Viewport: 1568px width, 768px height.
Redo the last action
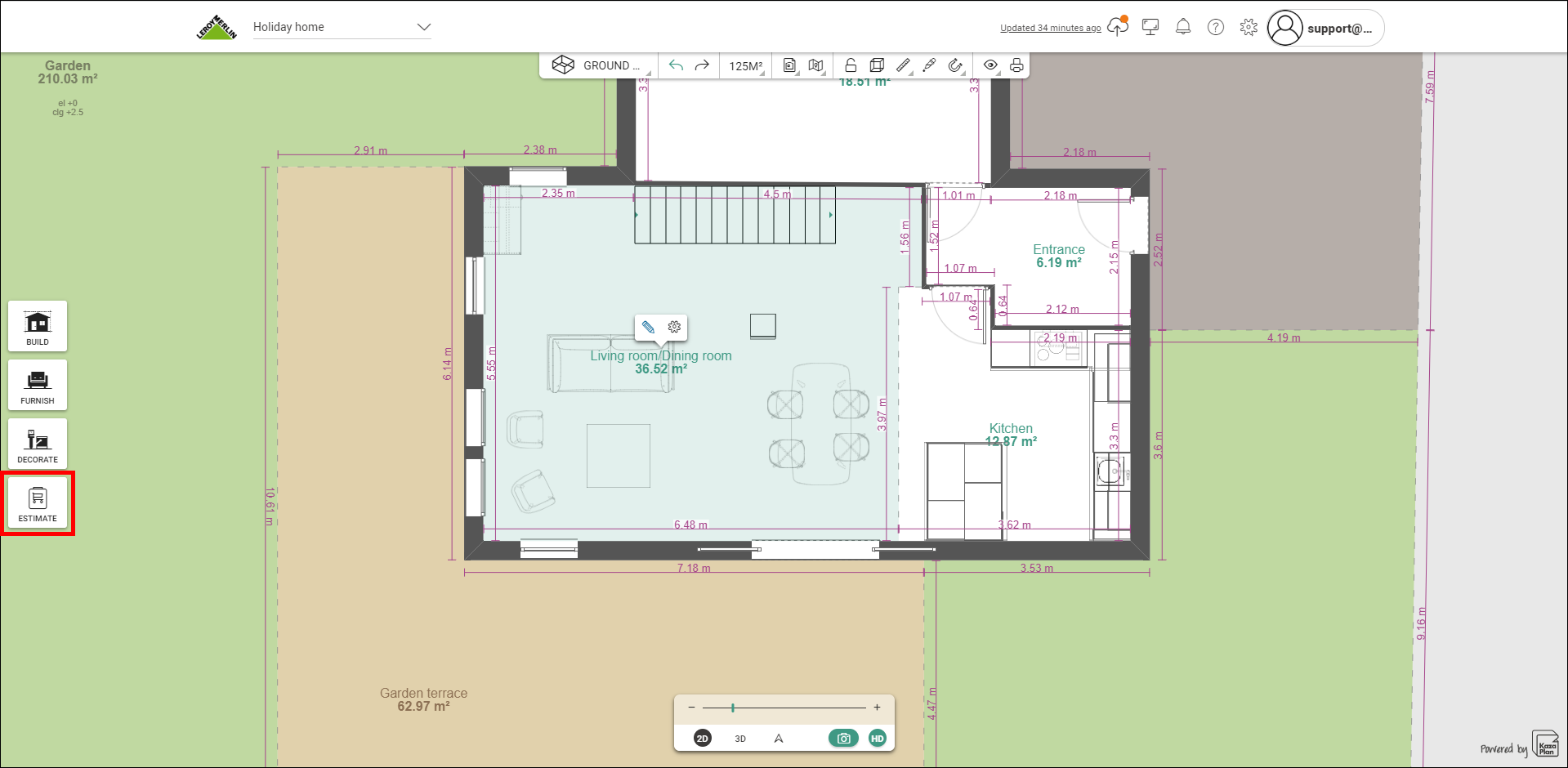pyautogui.click(x=702, y=65)
